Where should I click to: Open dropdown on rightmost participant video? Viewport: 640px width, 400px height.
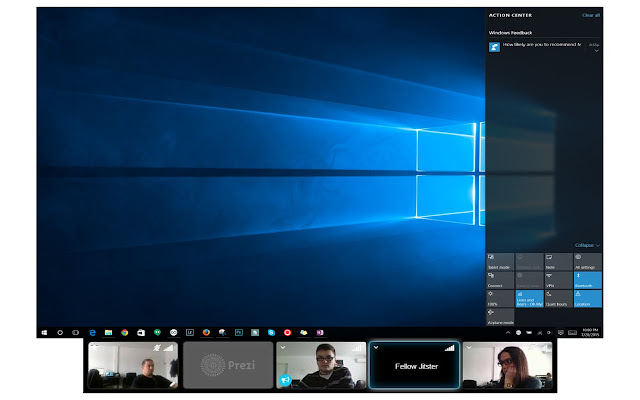click(x=469, y=348)
